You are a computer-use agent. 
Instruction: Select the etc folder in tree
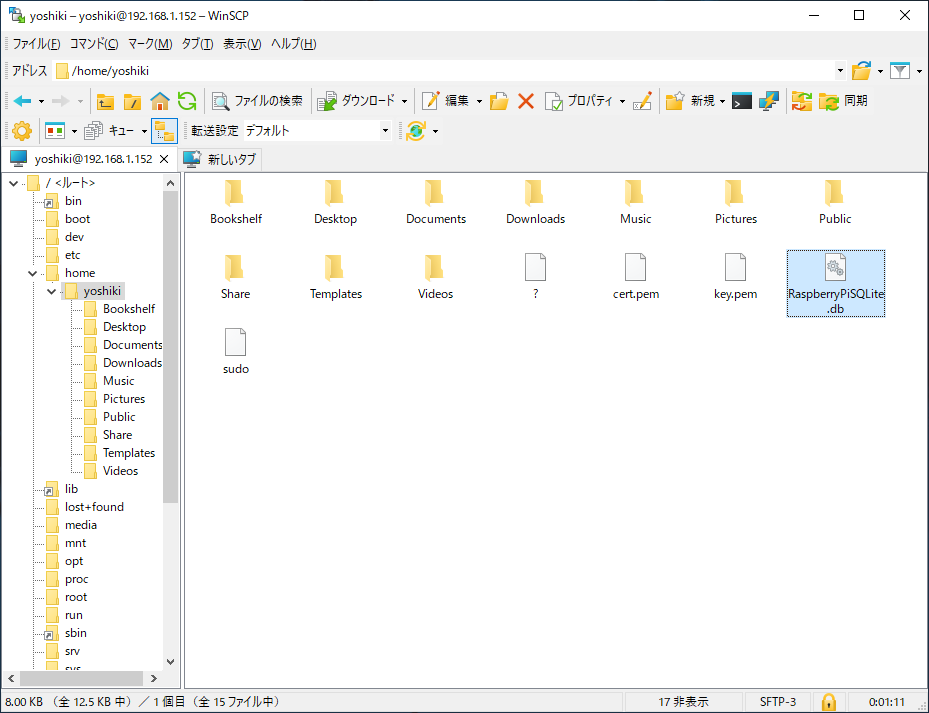pyautogui.click(x=72, y=255)
